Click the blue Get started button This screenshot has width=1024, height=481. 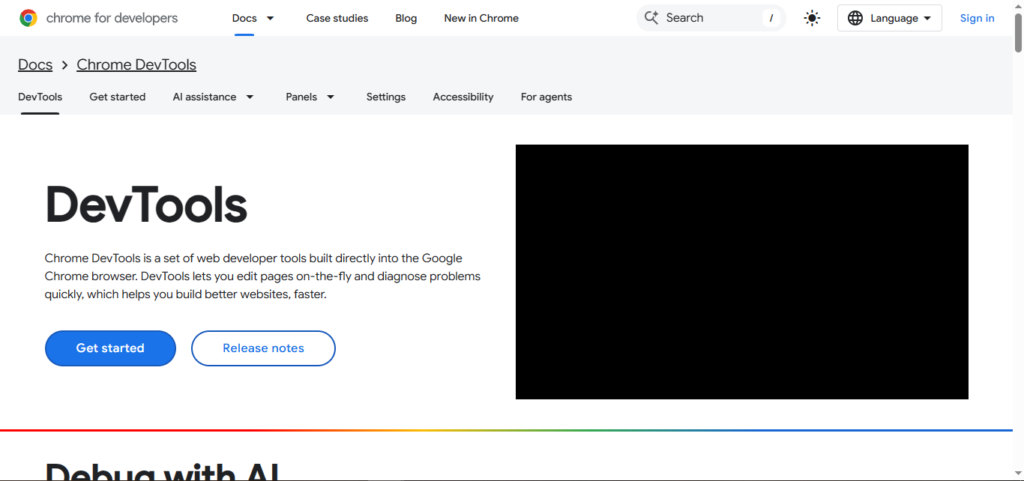tap(110, 348)
